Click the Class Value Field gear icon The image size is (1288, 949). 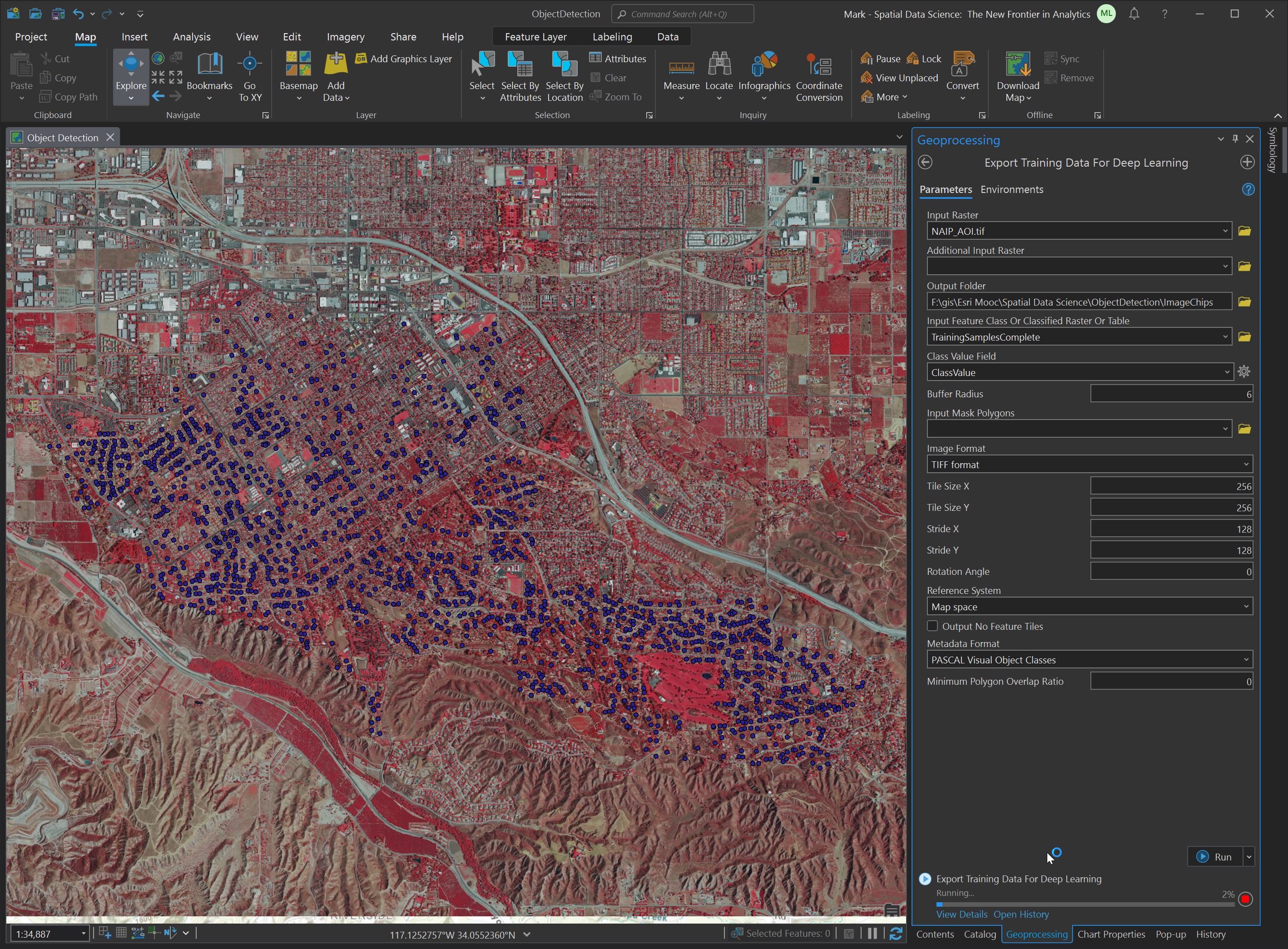point(1244,372)
